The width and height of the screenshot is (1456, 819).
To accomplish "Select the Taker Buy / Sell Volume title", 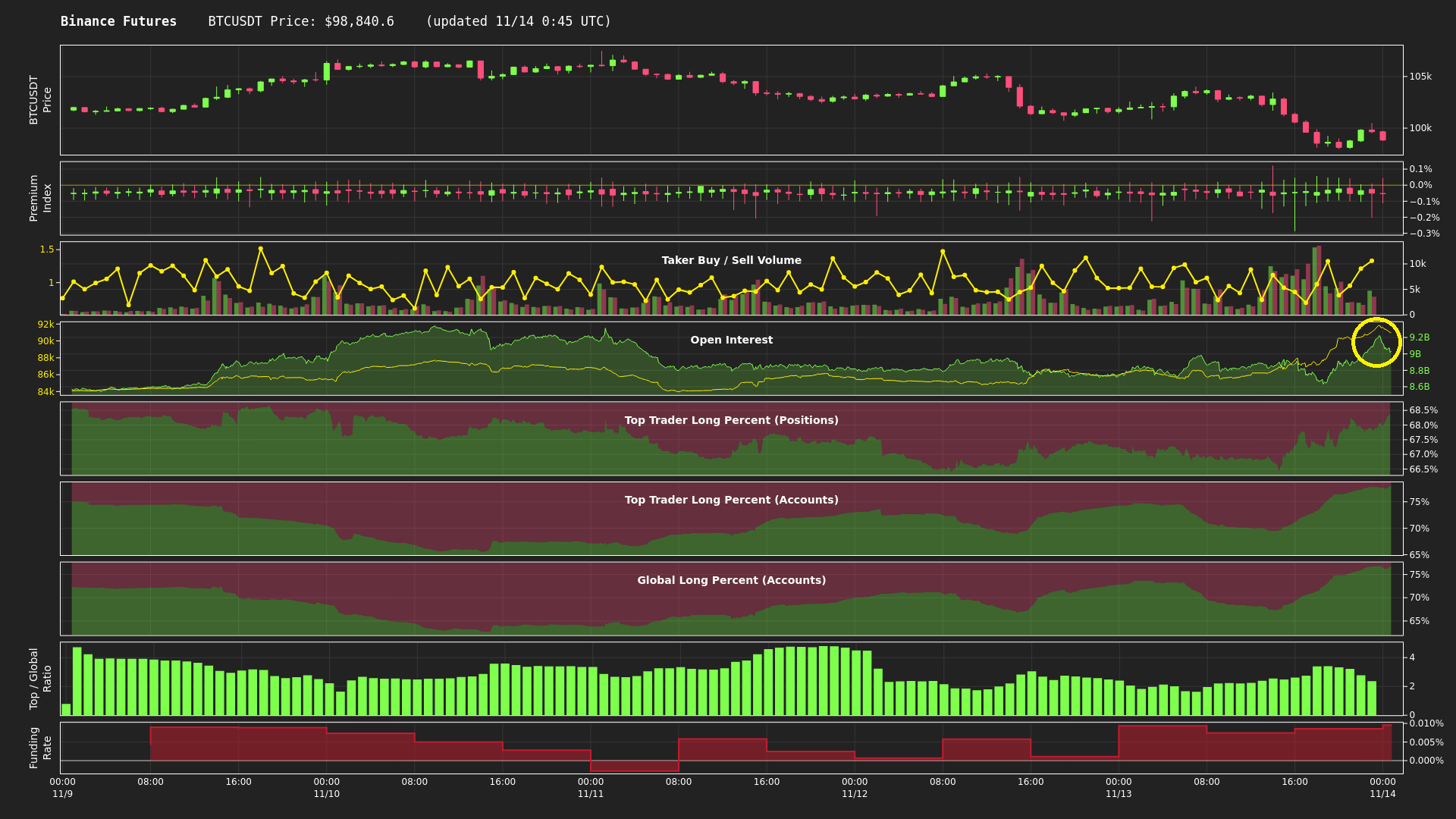I will [731, 260].
